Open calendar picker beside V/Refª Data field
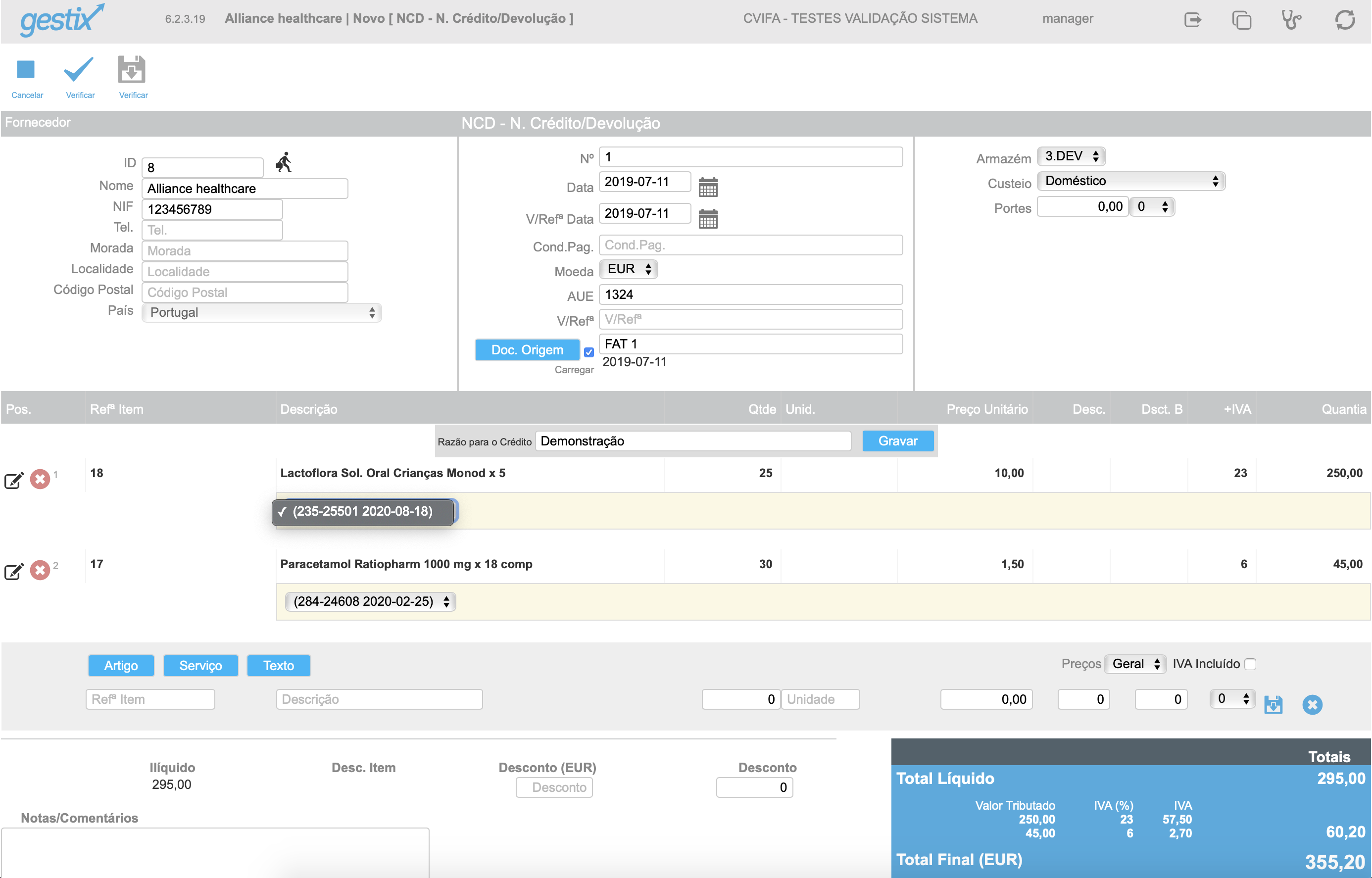This screenshot has width=1372, height=878. tap(708, 218)
